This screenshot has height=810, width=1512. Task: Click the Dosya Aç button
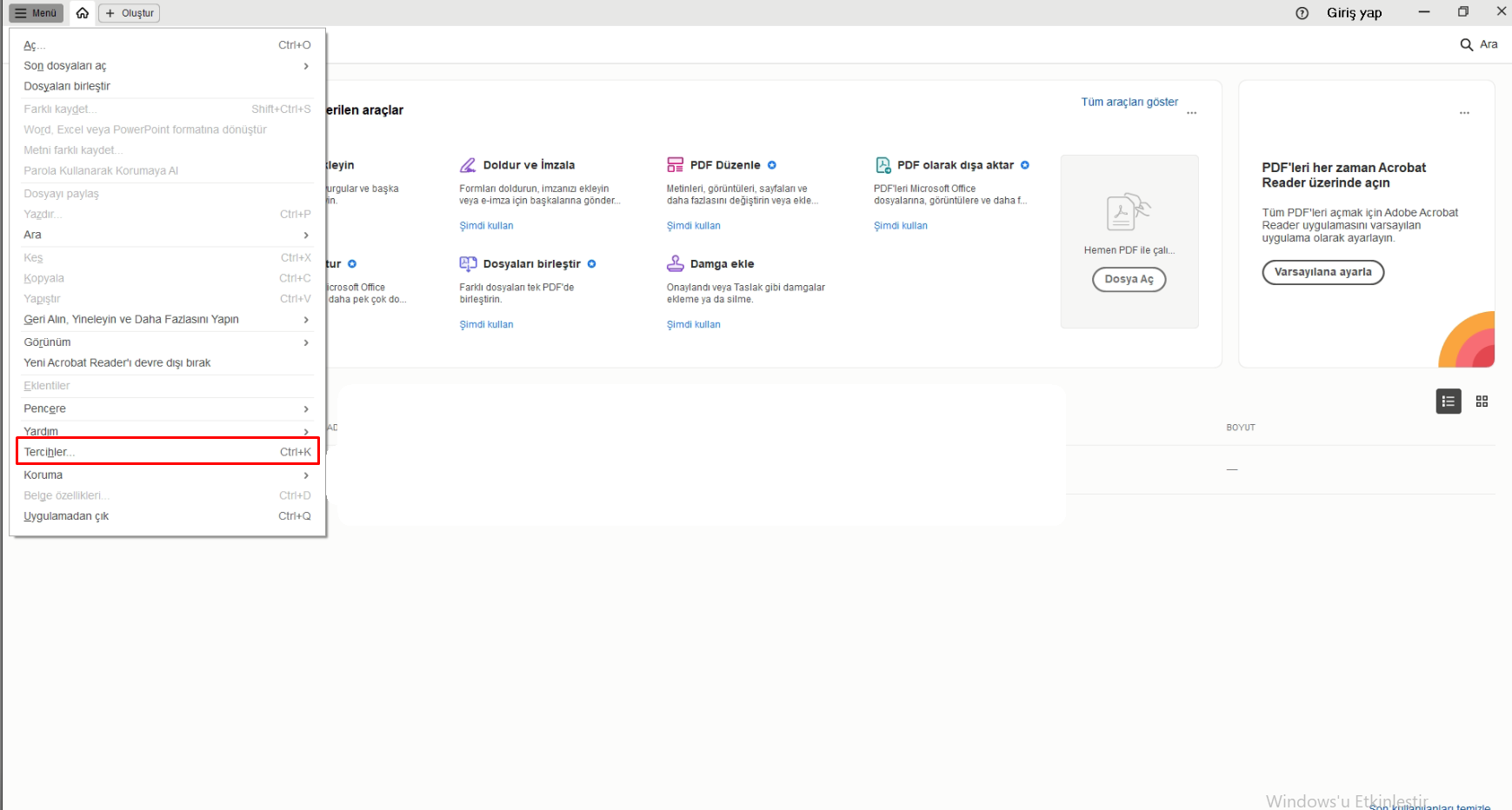1129,279
